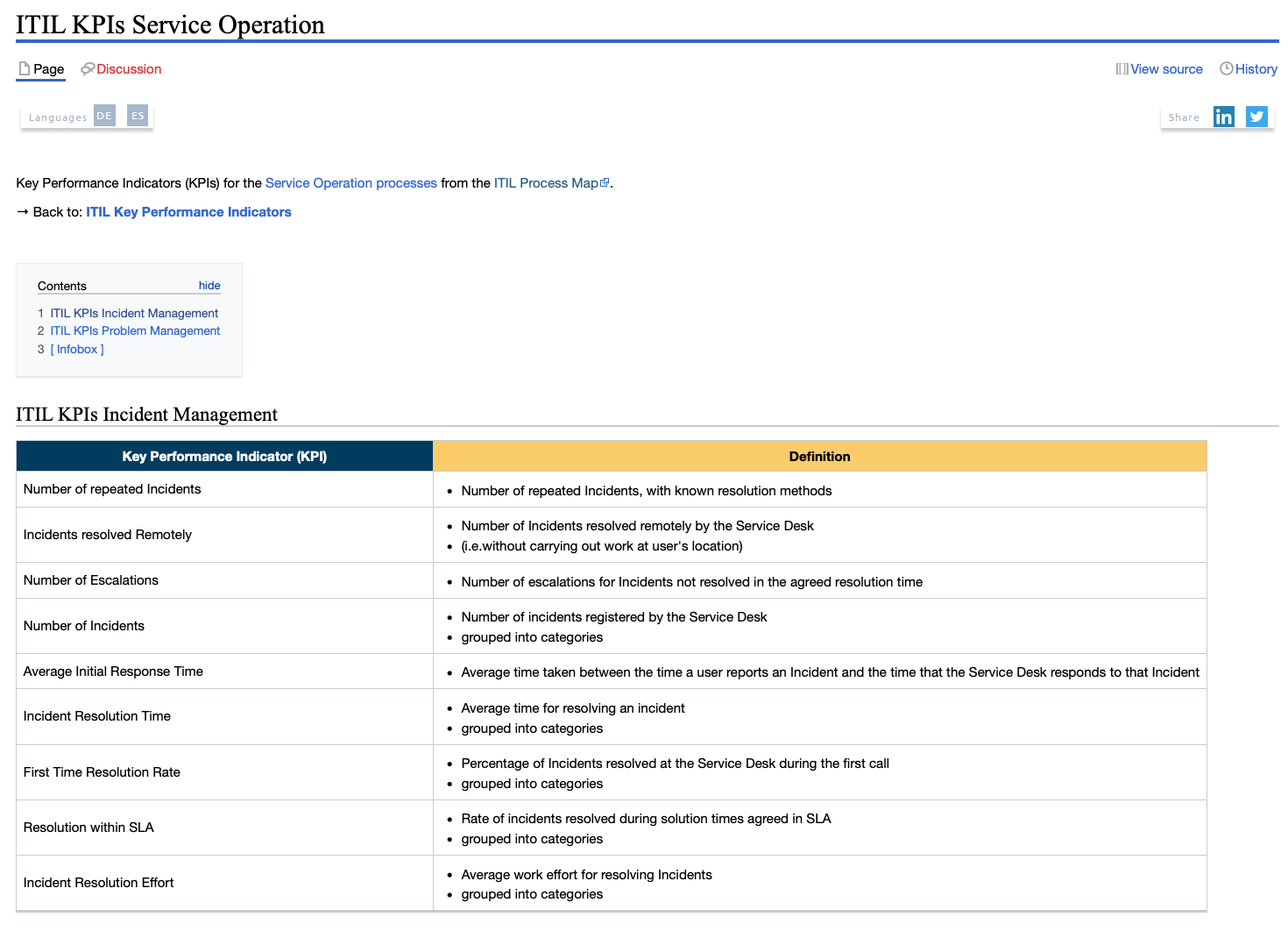This screenshot has height=938, width=1288.
Task: Click the View source brackets icon
Action: click(x=1122, y=68)
